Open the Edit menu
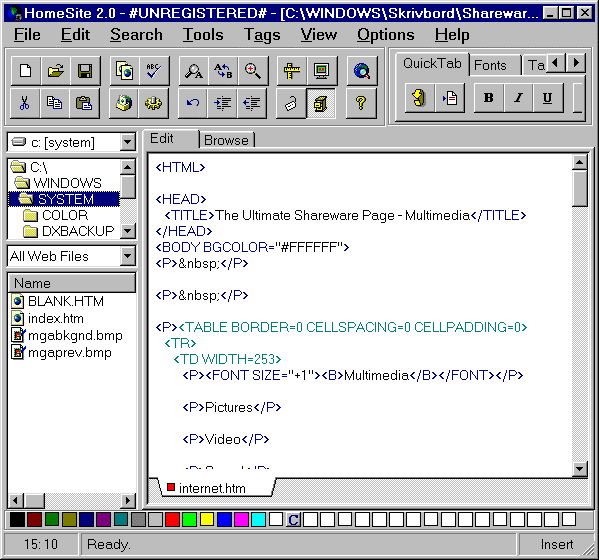The height and width of the screenshot is (560, 599). (x=75, y=35)
